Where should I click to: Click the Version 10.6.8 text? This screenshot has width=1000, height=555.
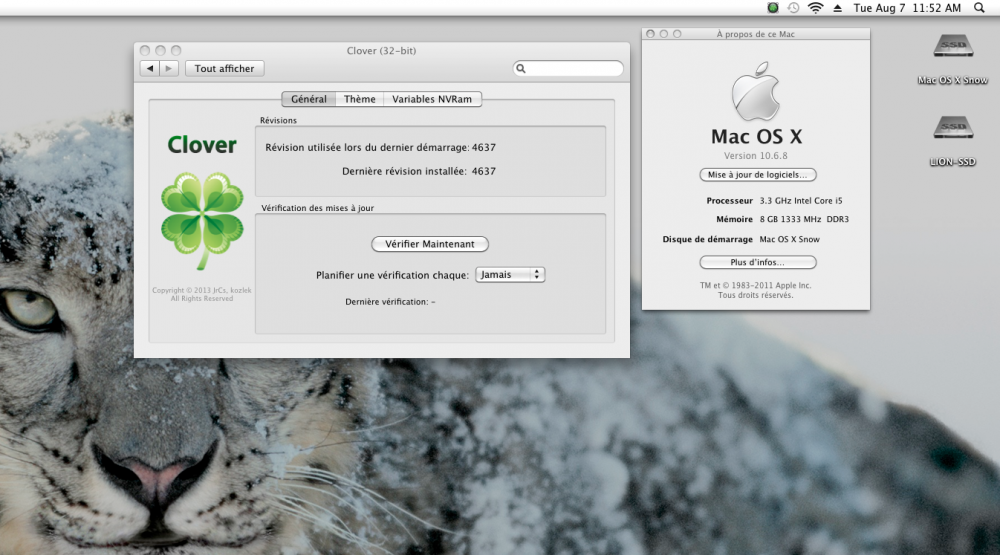[756, 156]
